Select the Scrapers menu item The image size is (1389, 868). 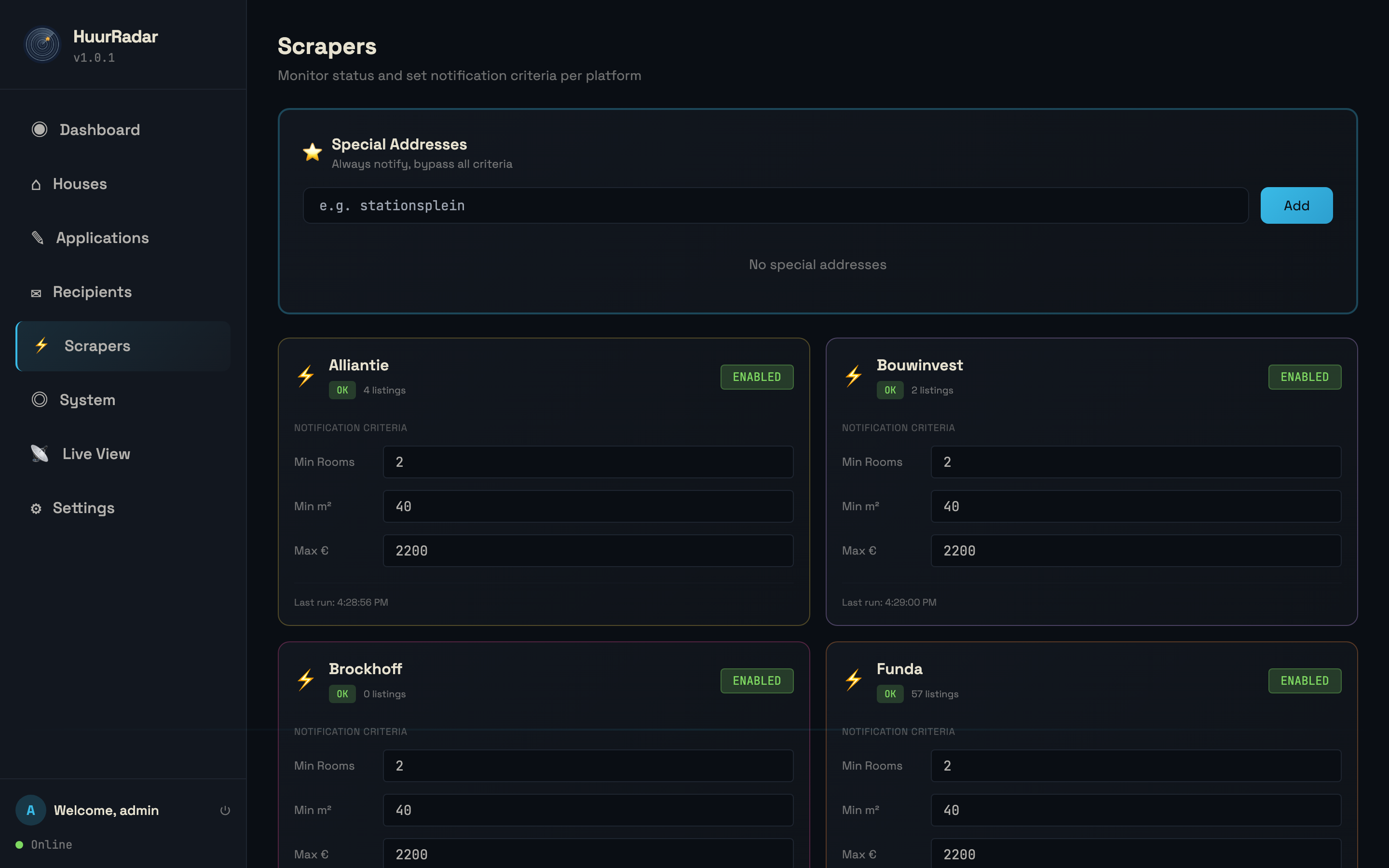pyautogui.click(x=123, y=346)
